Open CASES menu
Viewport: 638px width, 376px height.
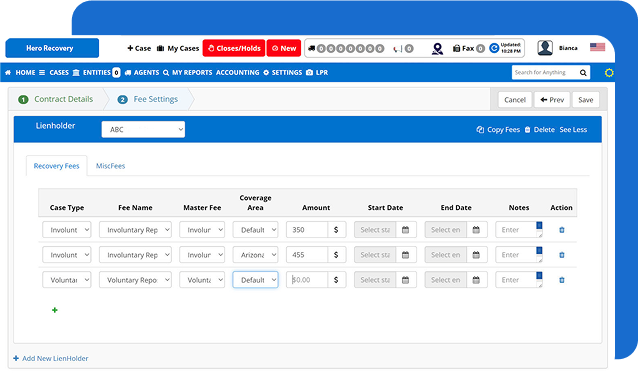click(54, 72)
